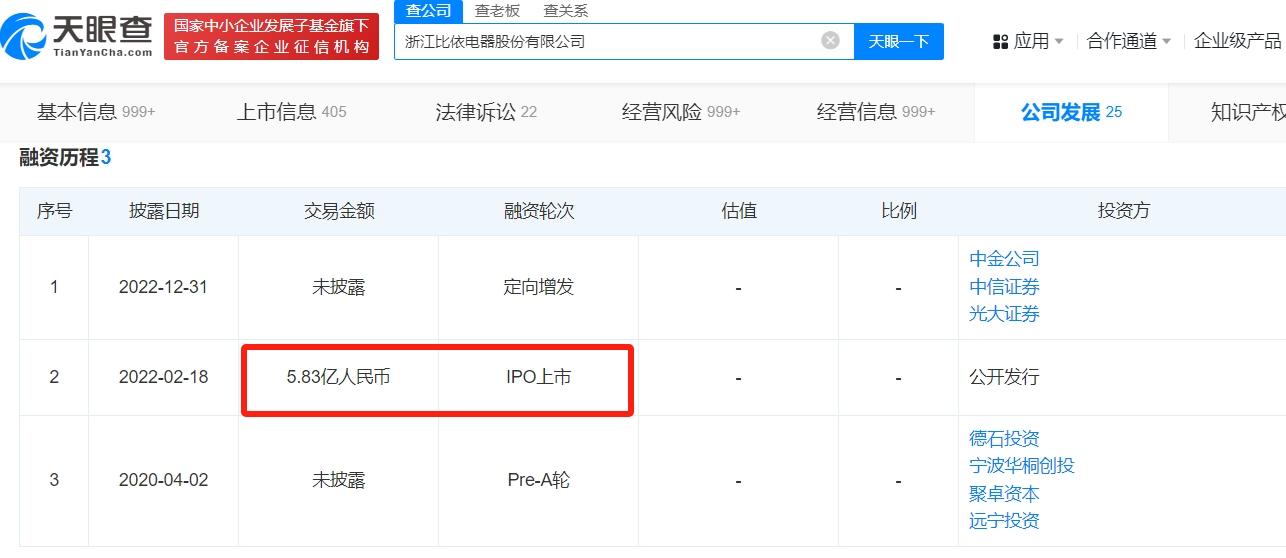Image resolution: width=1286 pixels, height=558 pixels.
Task: Click in the company search input field
Action: tap(600, 41)
